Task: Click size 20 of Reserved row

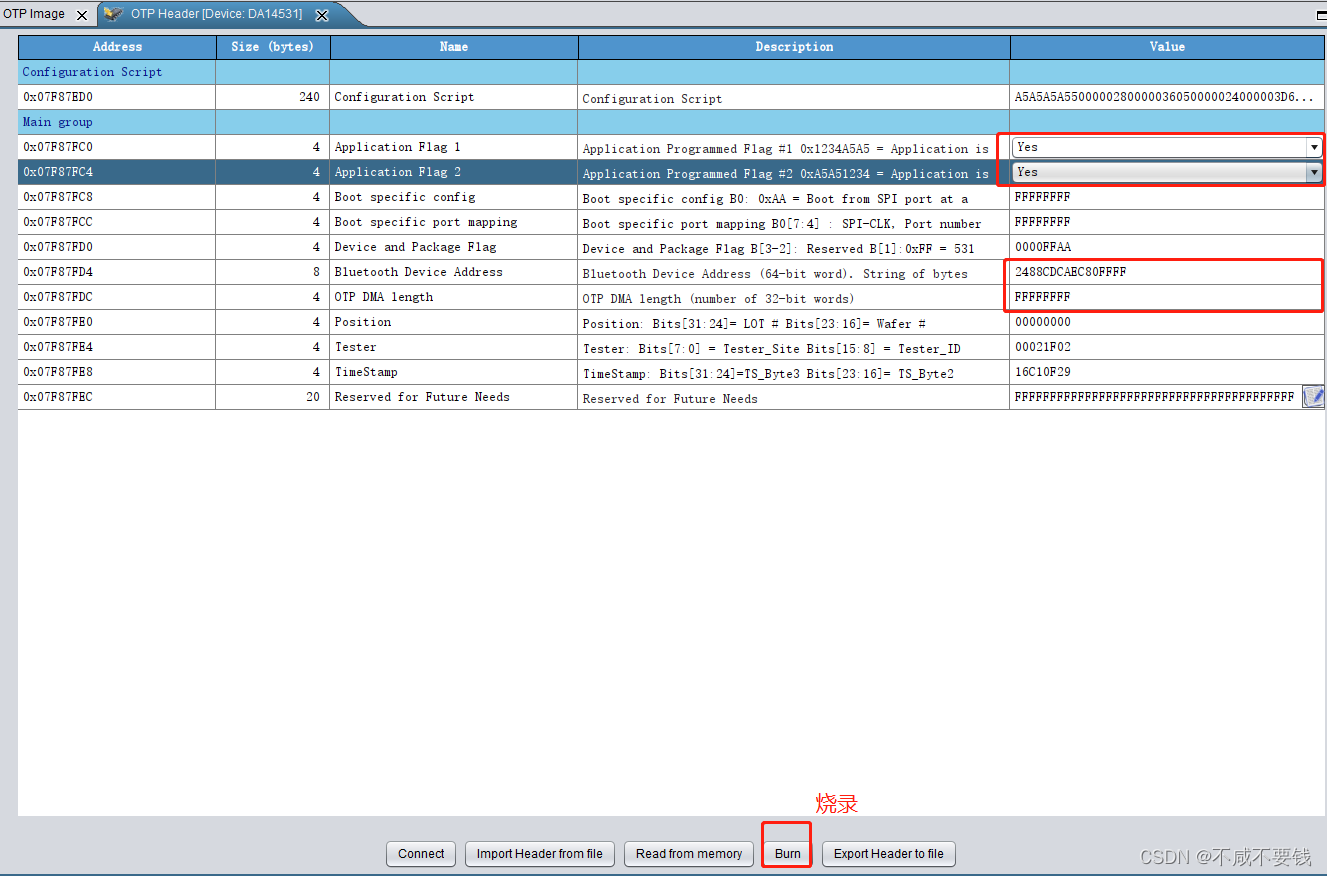Action: click(273, 397)
